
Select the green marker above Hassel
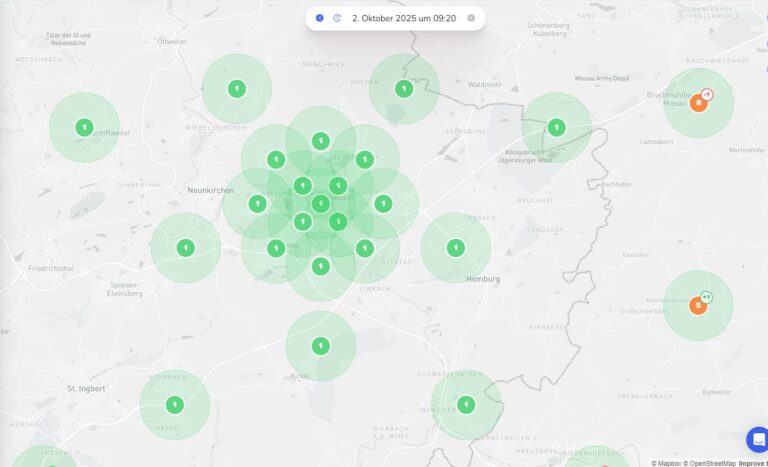click(x=175, y=405)
